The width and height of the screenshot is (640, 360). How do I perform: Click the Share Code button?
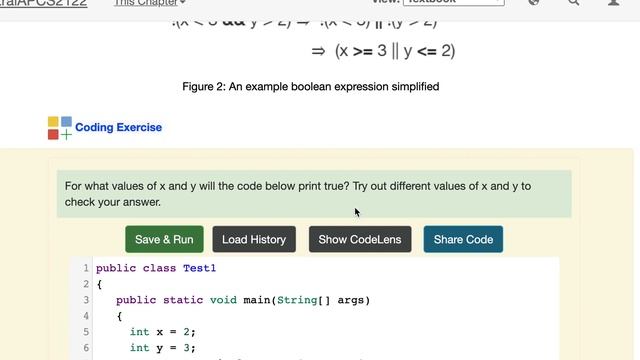pos(463,239)
